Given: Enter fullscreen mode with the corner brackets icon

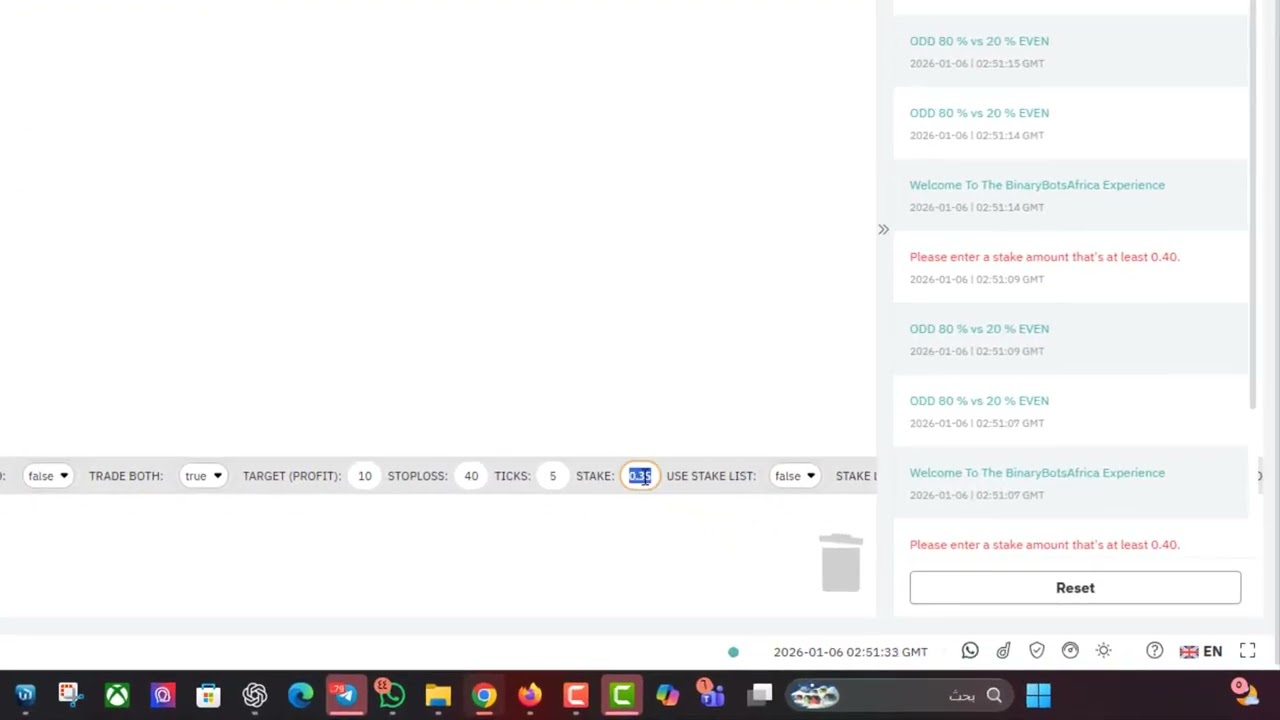Looking at the screenshot, I should [x=1248, y=651].
